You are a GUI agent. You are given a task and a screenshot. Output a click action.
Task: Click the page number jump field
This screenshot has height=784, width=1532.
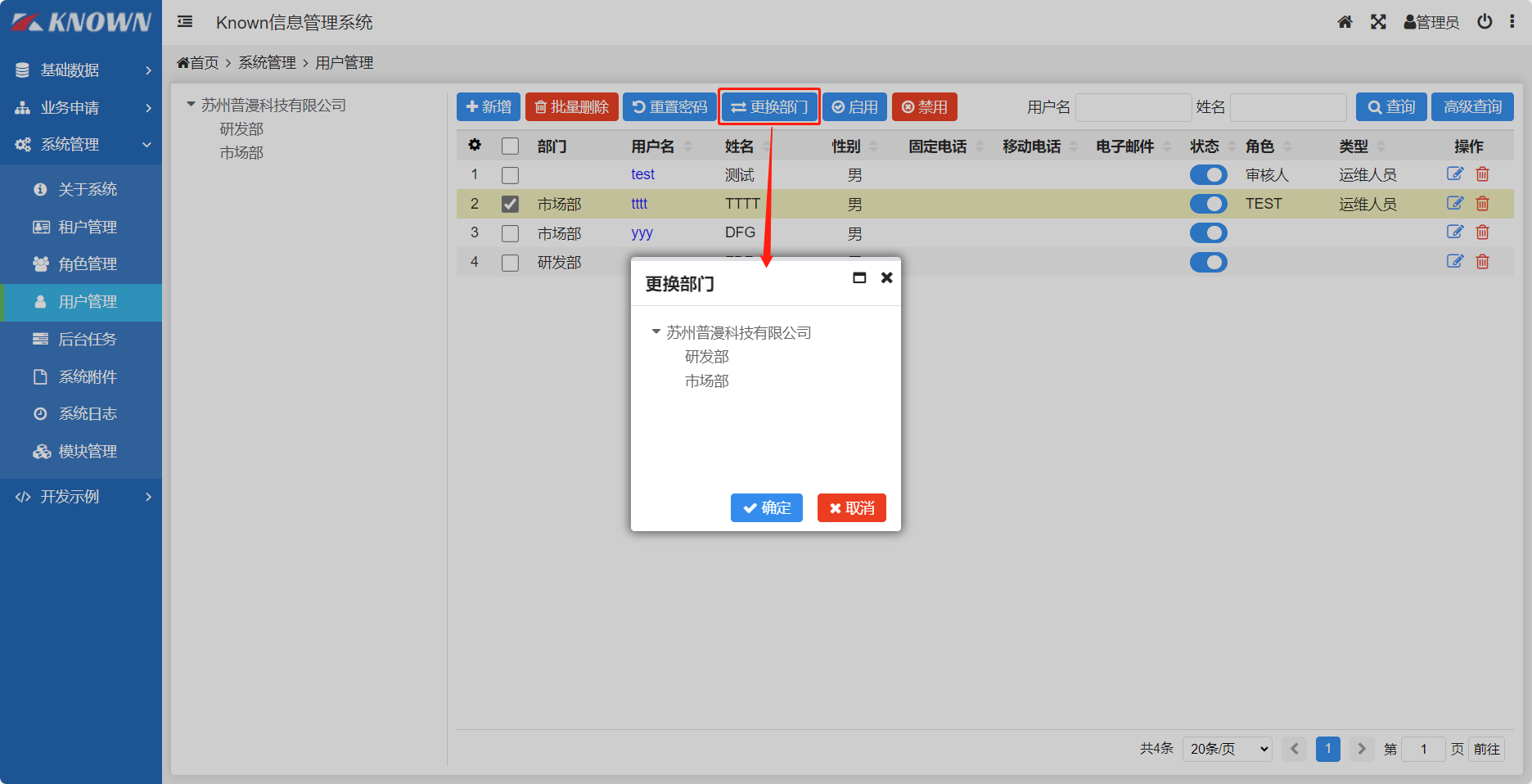pyautogui.click(x=1423, y=749)
